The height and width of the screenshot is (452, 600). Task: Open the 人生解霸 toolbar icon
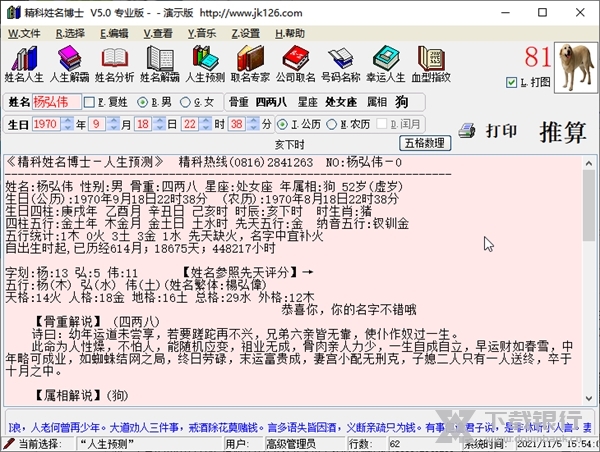[69, 64]
